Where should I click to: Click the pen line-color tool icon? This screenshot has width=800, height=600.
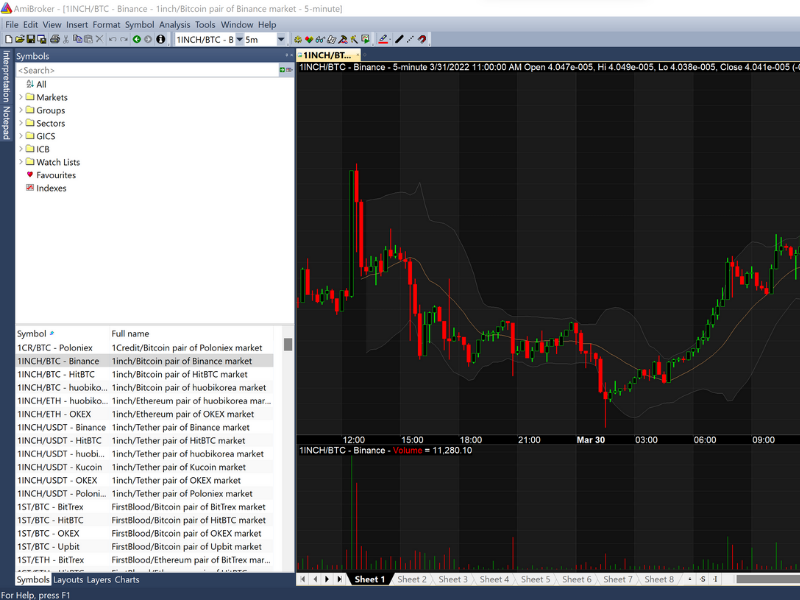click(x=383, y=39)
